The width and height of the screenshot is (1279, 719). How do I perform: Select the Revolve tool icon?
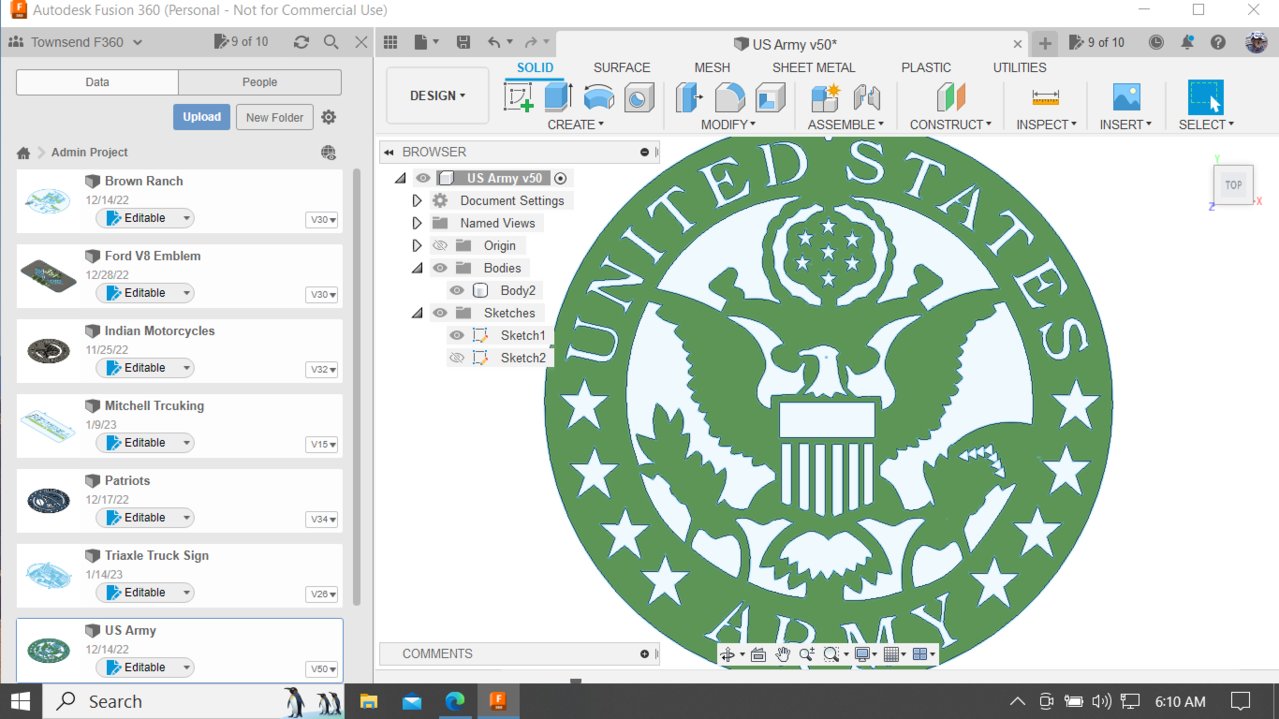[x=598, y=97]
